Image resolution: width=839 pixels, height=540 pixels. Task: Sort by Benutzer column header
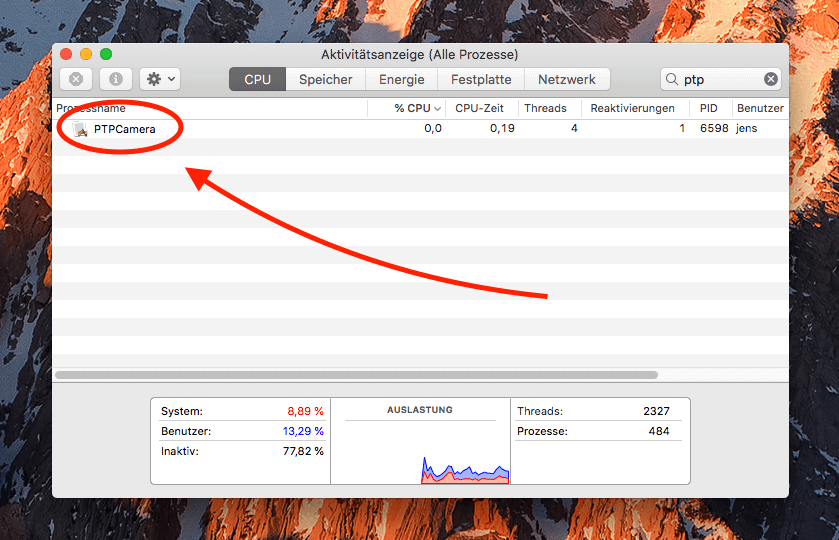[760, 108]
